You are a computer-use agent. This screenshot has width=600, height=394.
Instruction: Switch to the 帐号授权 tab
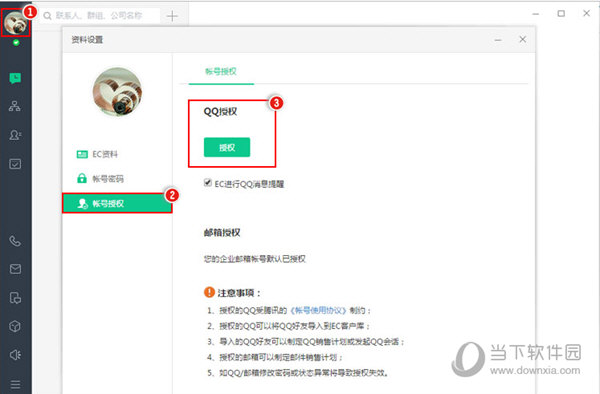click(x=221, y=72)
